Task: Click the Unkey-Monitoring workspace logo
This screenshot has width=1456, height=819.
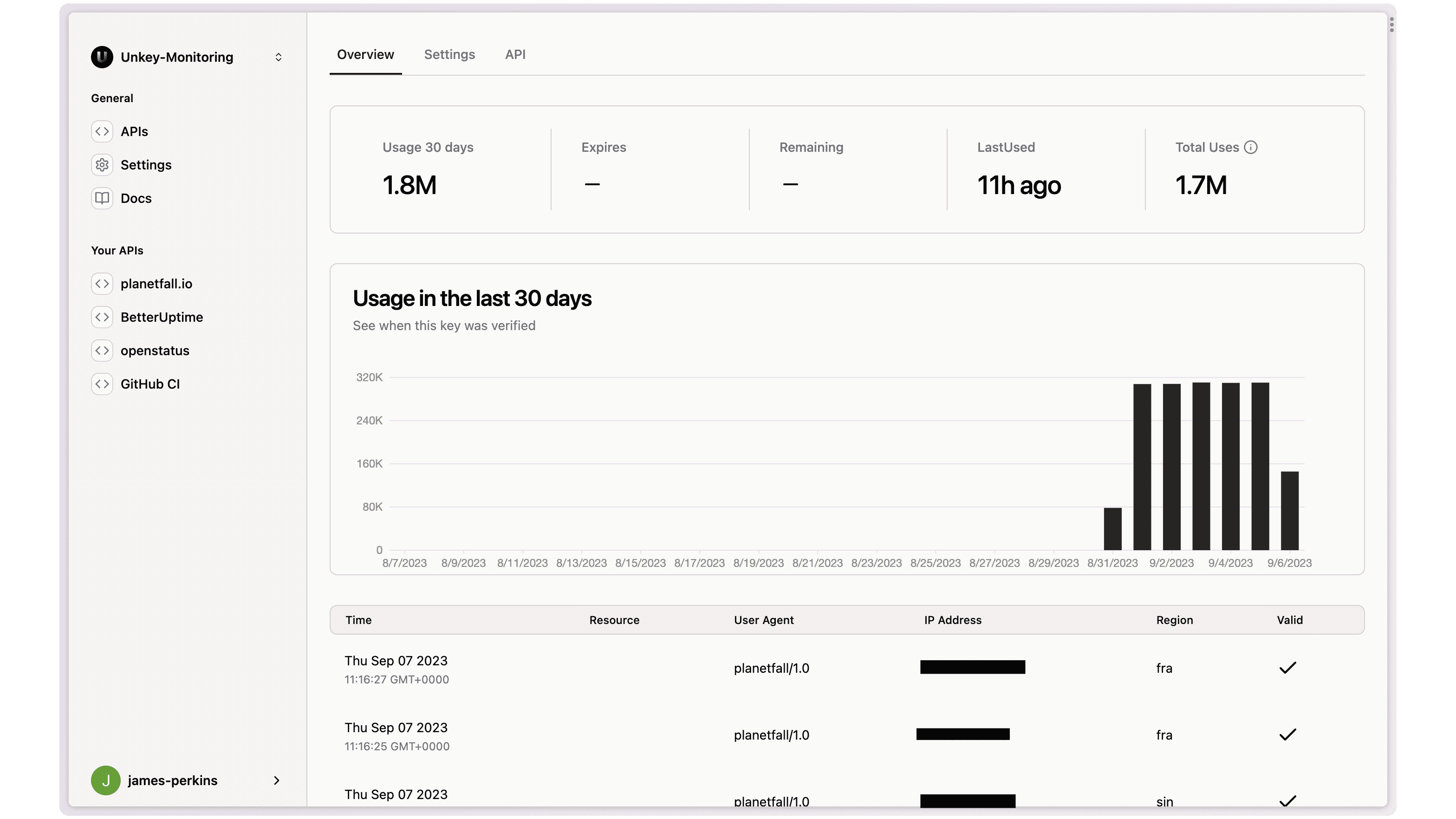Action: click(x=102, y=57)
